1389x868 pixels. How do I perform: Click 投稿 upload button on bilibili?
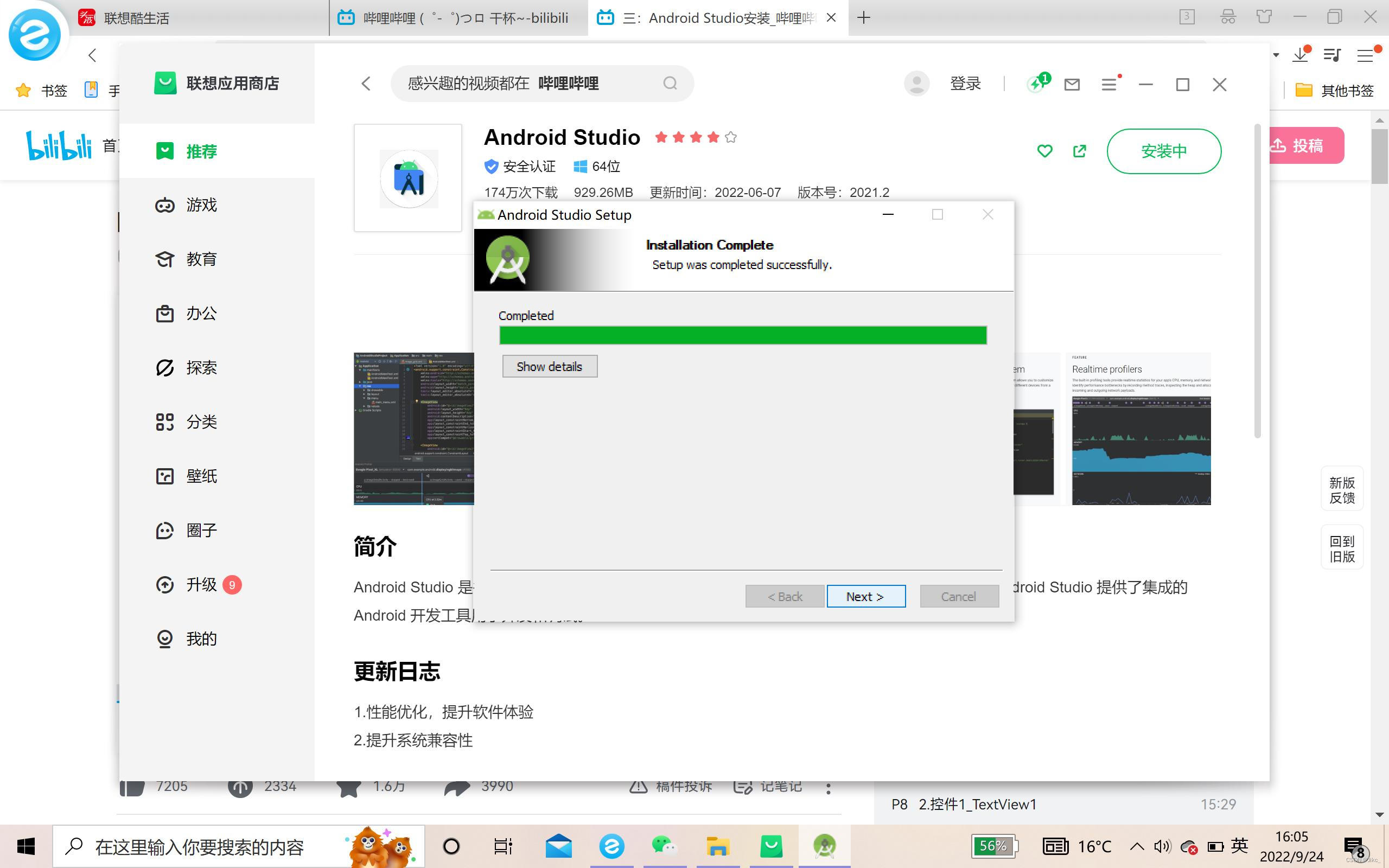[1307, 145]
